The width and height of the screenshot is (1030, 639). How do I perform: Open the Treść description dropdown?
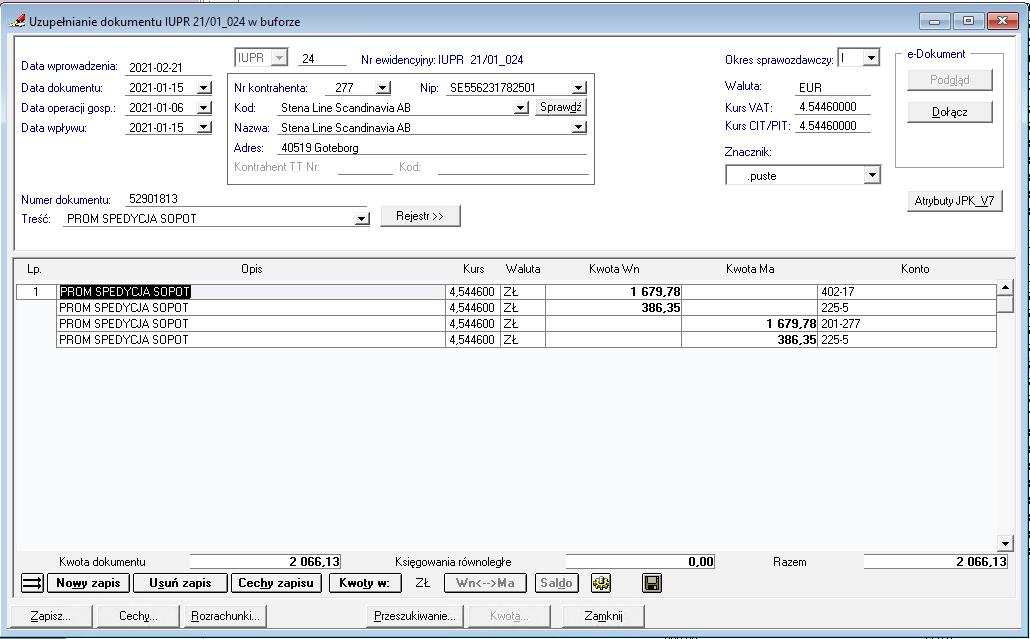click(362, 219)
